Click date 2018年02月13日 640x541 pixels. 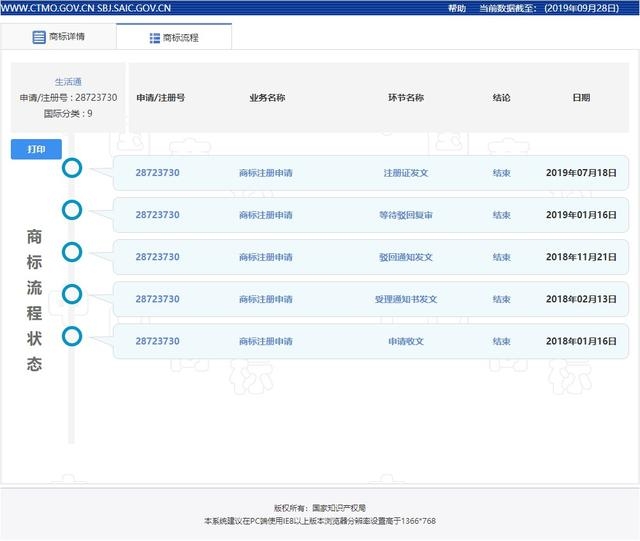[581, 299]
